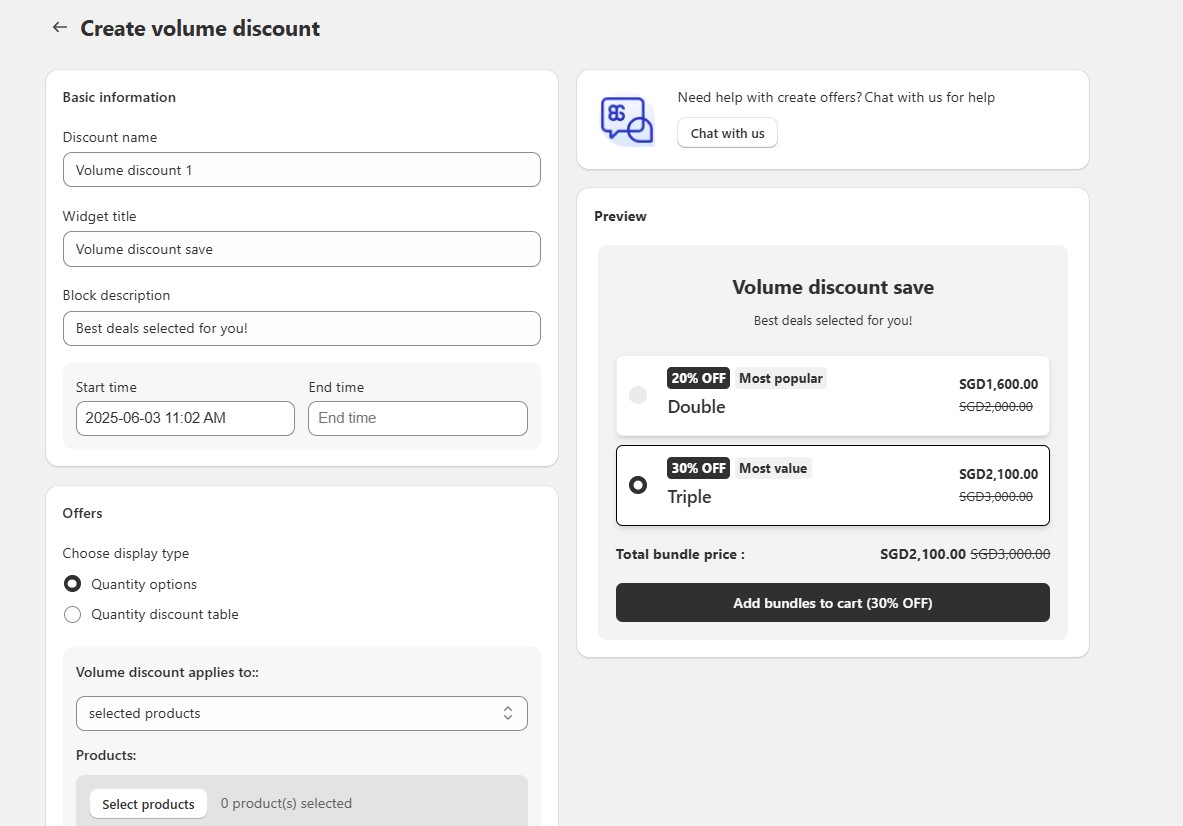Click the Most value label
Viewport: 1183px width, 826px height.
(x=773, y=468)
